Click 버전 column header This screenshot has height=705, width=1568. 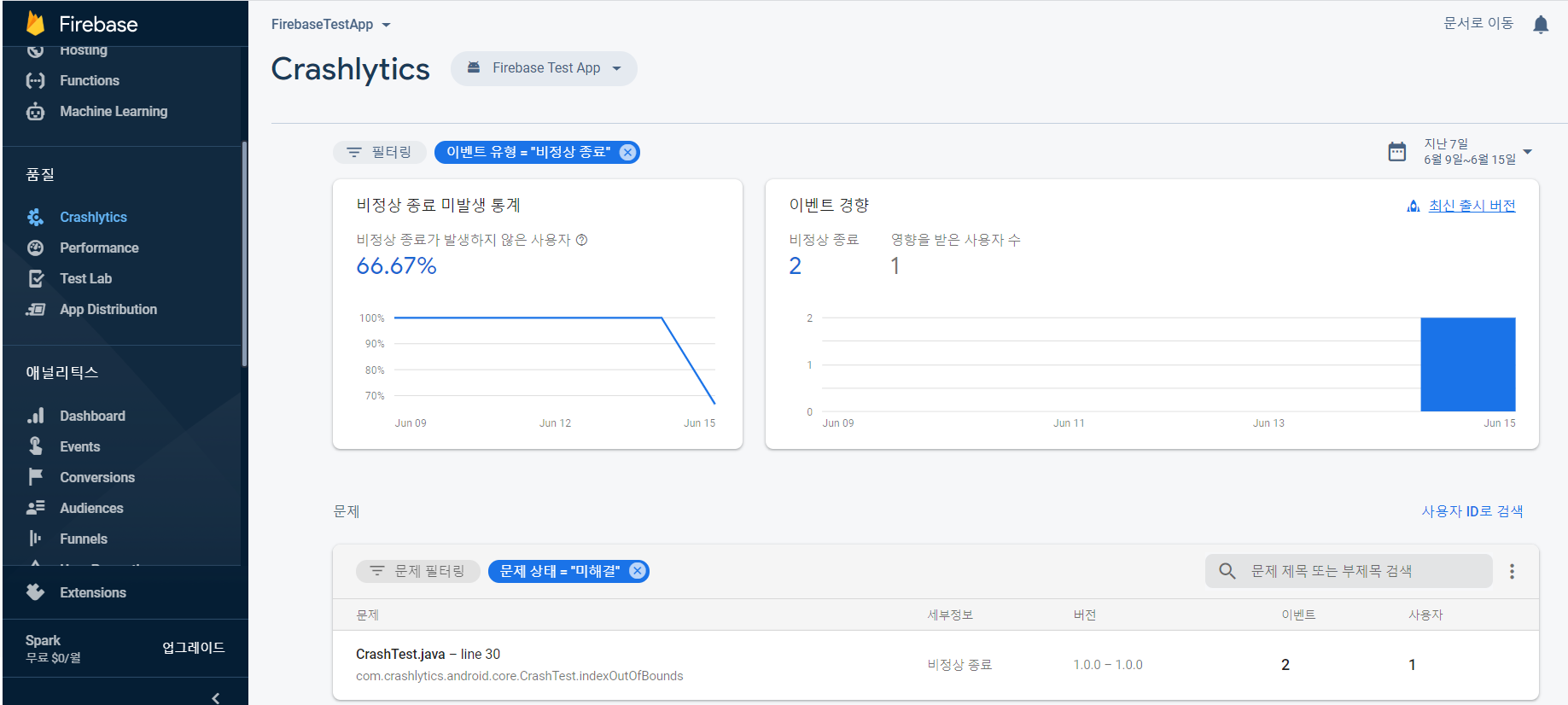pyautogui.click(x=1085, y=615)
